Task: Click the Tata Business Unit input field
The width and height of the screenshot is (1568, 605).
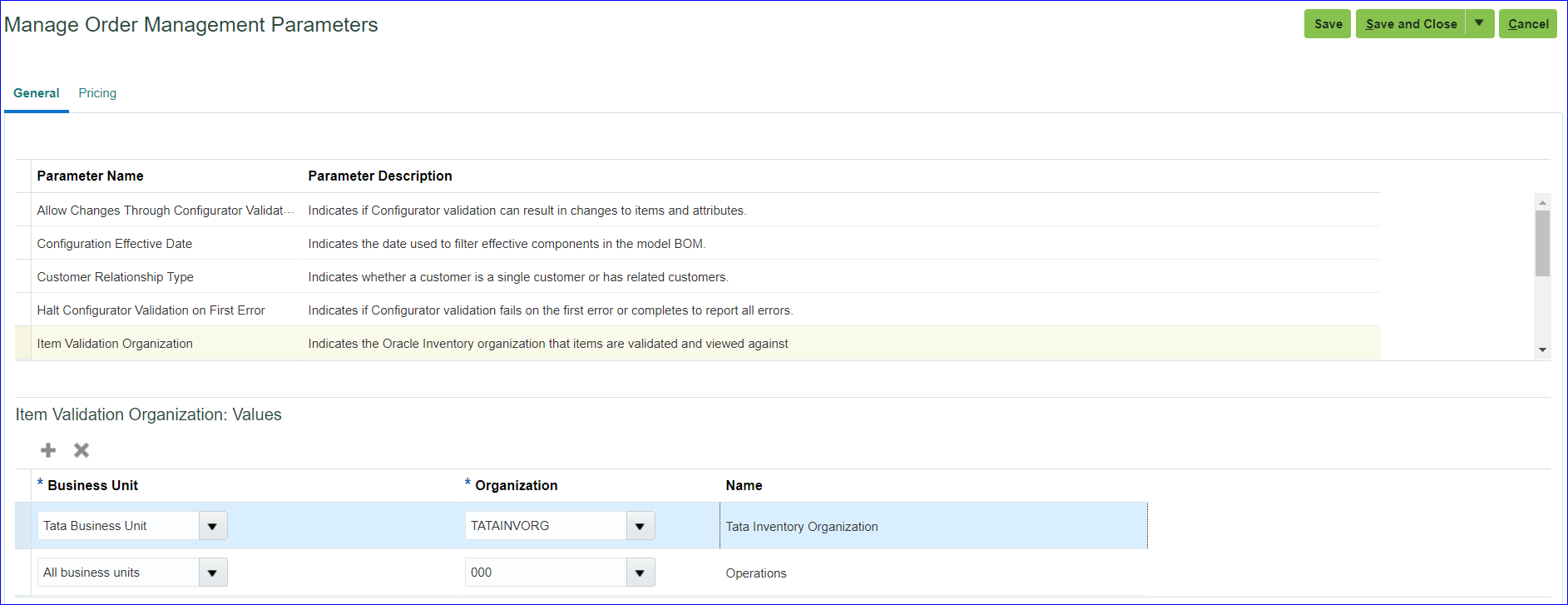Action: click(x=119, y=526)
